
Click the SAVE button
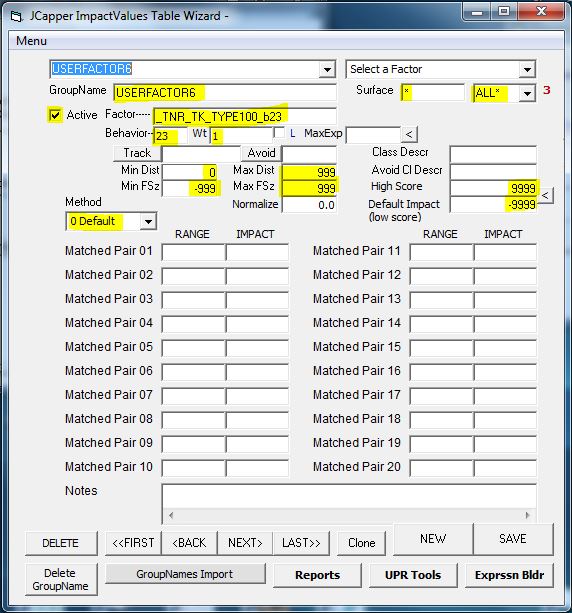[513, 539]
